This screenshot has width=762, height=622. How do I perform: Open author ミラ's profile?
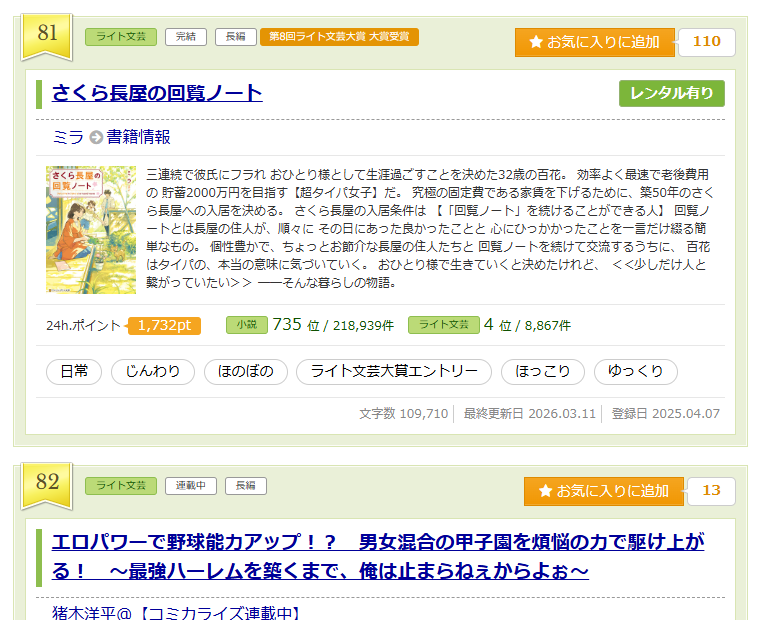[67, 138]
